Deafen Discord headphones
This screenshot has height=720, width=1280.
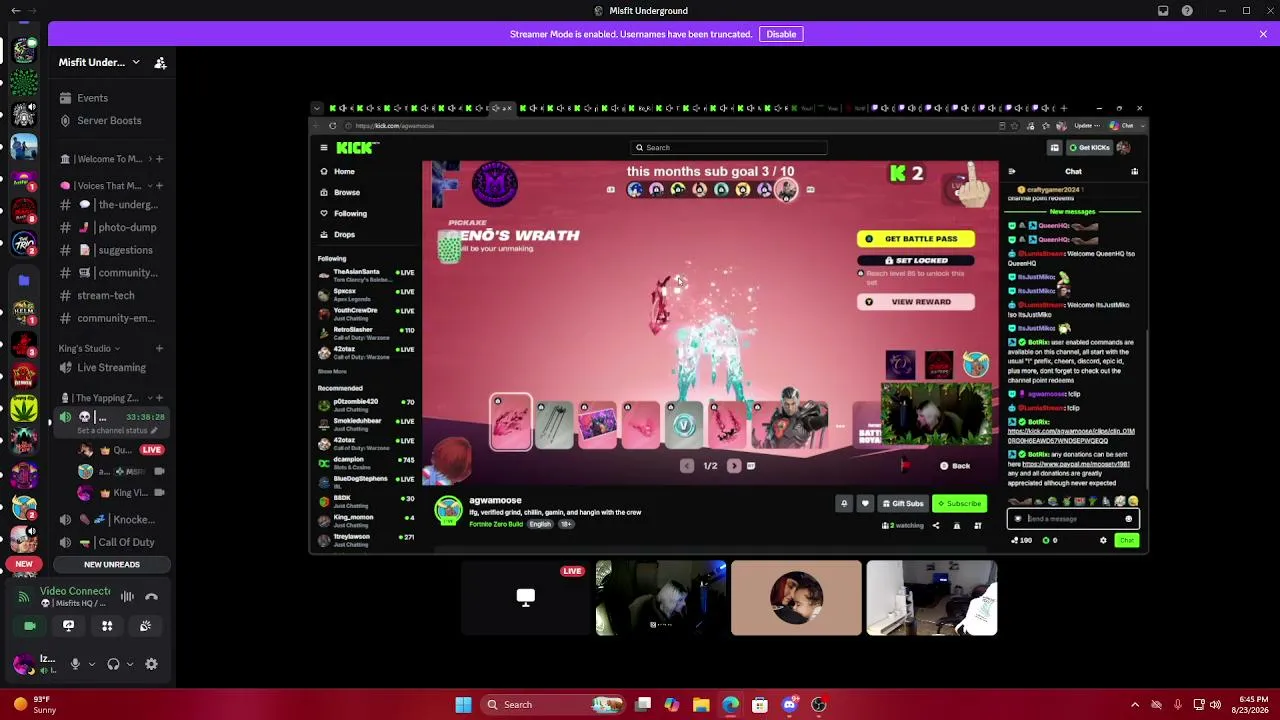[113, 664]
